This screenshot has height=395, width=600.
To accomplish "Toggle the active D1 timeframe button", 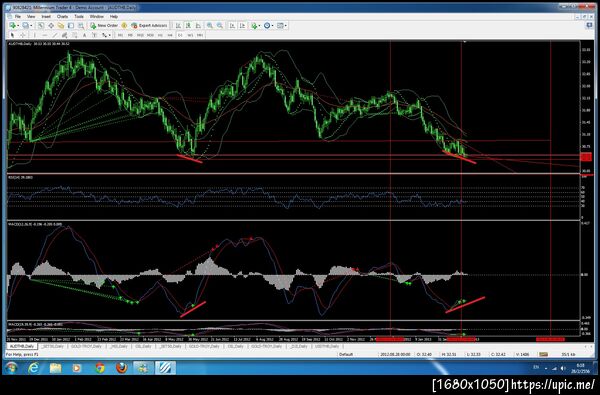I will coord(180,35).
